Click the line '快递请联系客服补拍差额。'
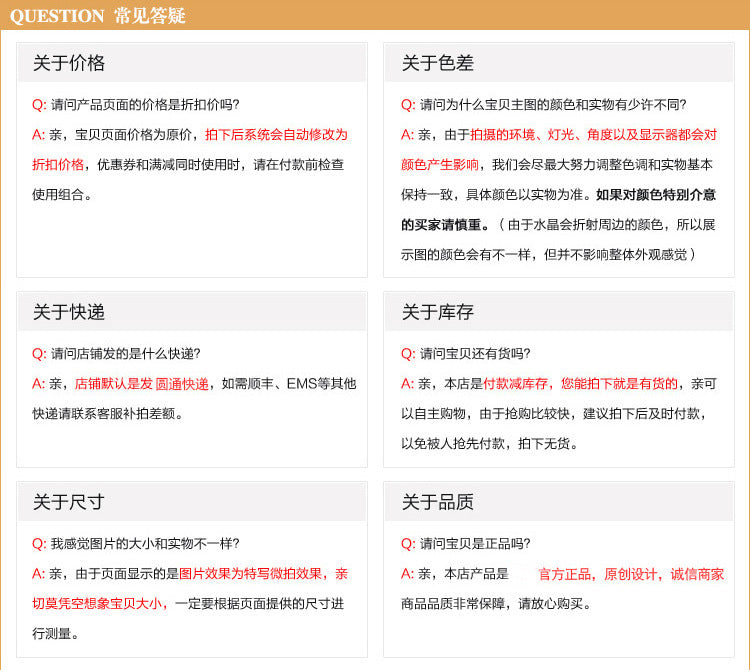The width and height of the screenshot is (750, 670). (x=108, y=414)
